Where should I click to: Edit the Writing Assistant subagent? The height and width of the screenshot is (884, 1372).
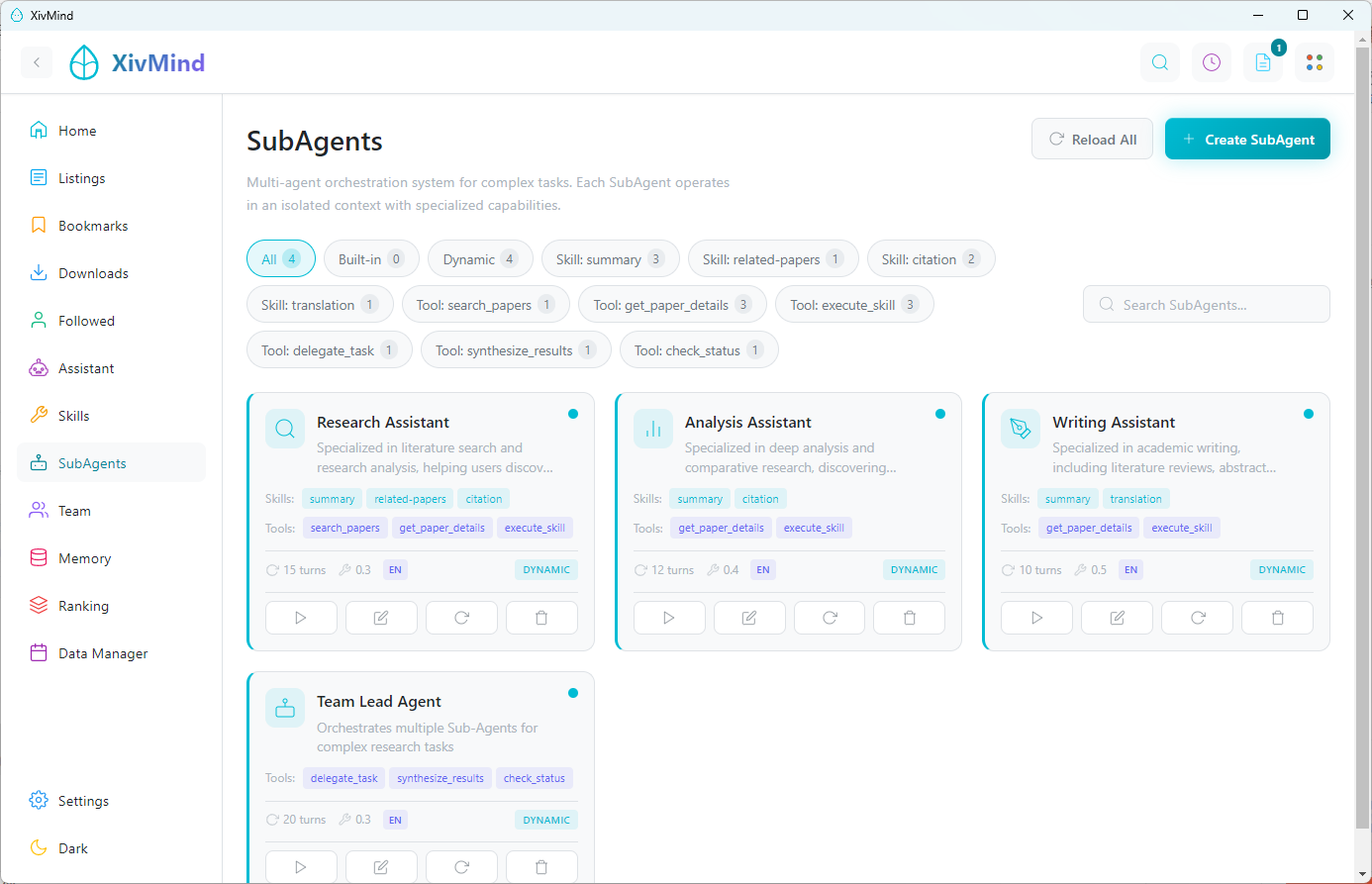click(x=1118, y=618)
